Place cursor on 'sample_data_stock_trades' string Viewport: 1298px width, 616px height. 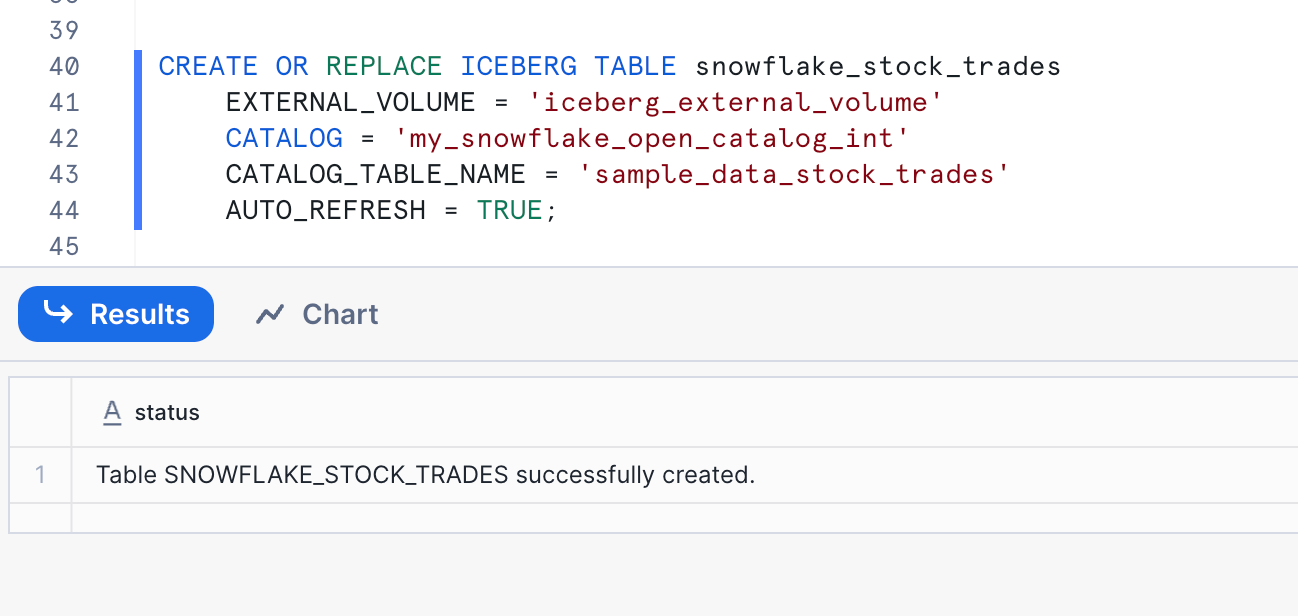pos(794,175)
